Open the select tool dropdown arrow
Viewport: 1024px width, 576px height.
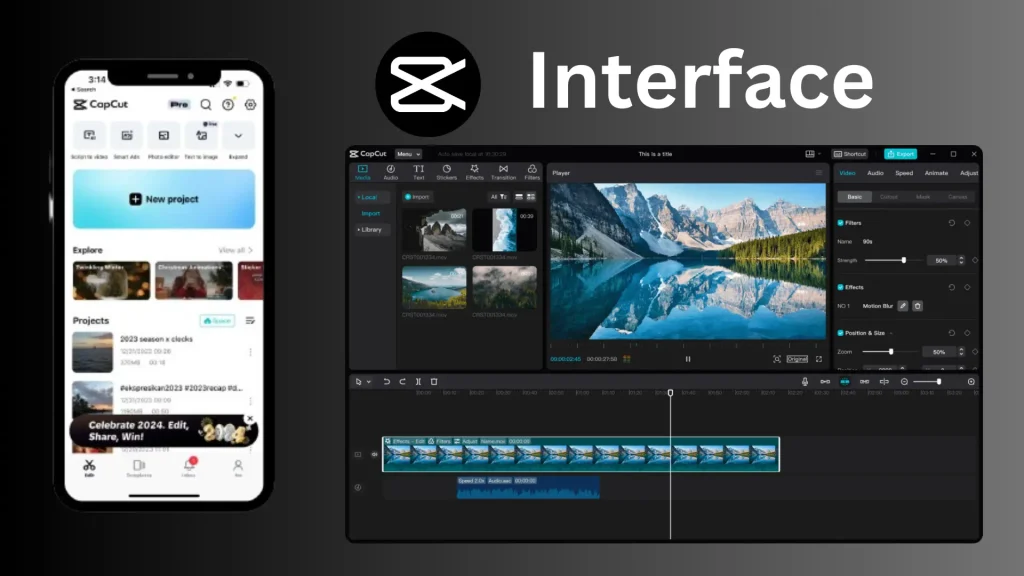[x=369, y=381]
